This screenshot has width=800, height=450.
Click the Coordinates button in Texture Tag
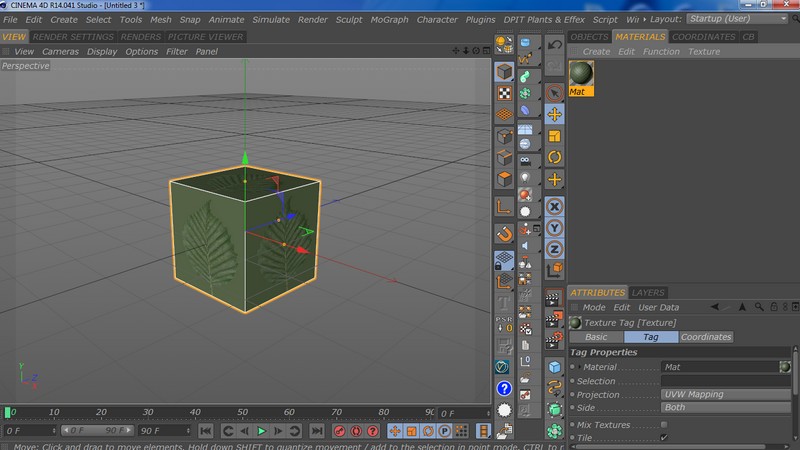[x=706, y=337]
